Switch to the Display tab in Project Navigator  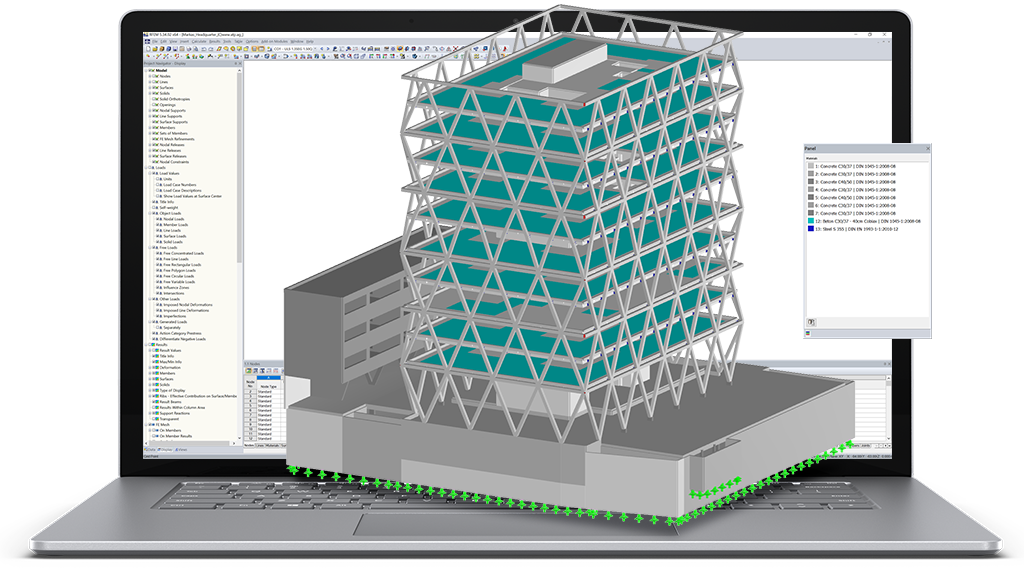(165, 452)
